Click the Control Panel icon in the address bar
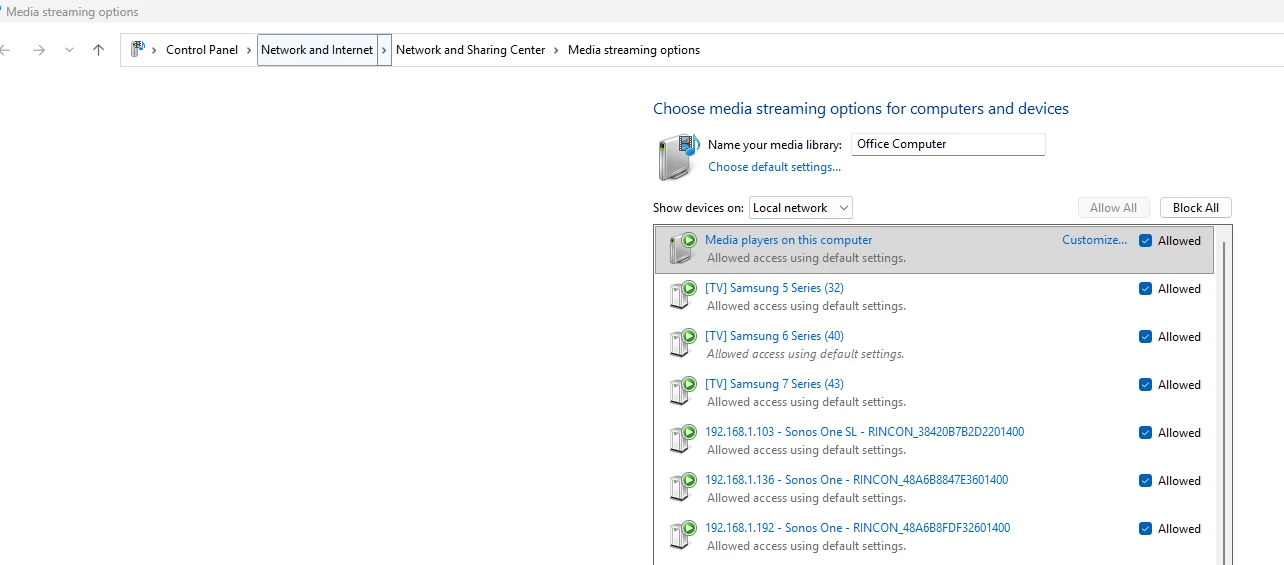1284x565 pixels. click(138, 50)
